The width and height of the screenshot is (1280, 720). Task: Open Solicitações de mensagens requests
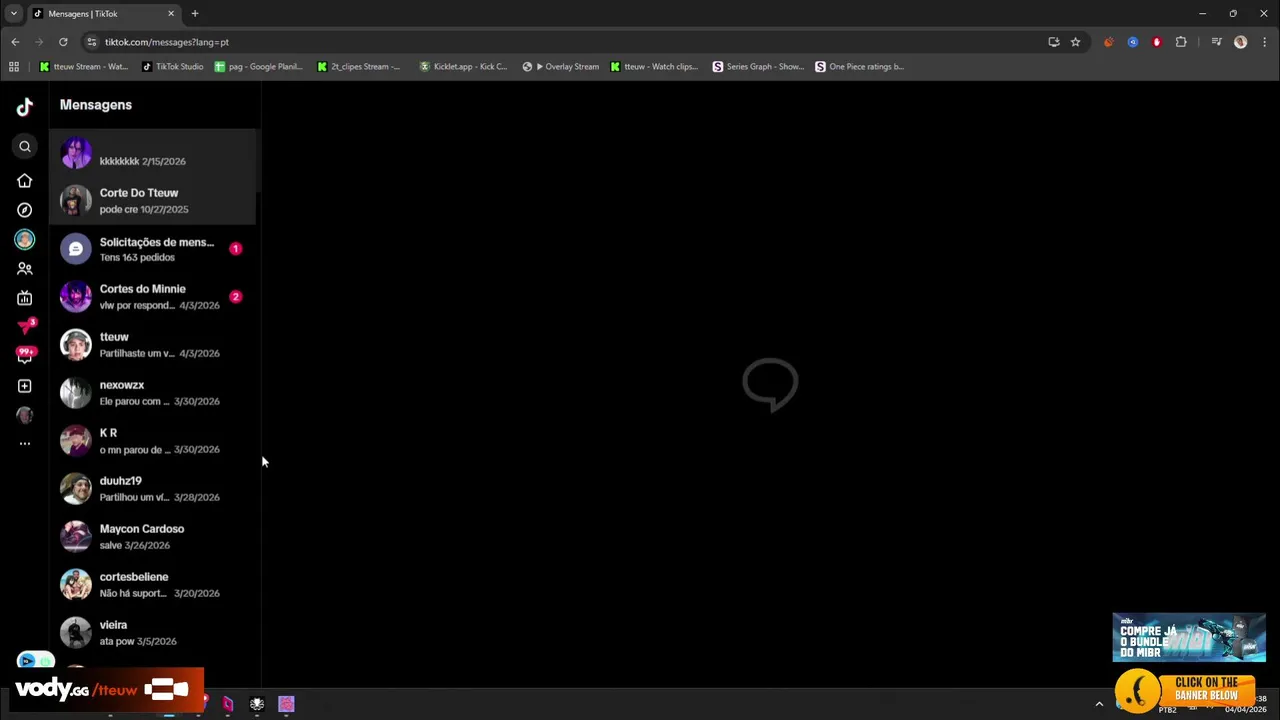click(152, 249)
